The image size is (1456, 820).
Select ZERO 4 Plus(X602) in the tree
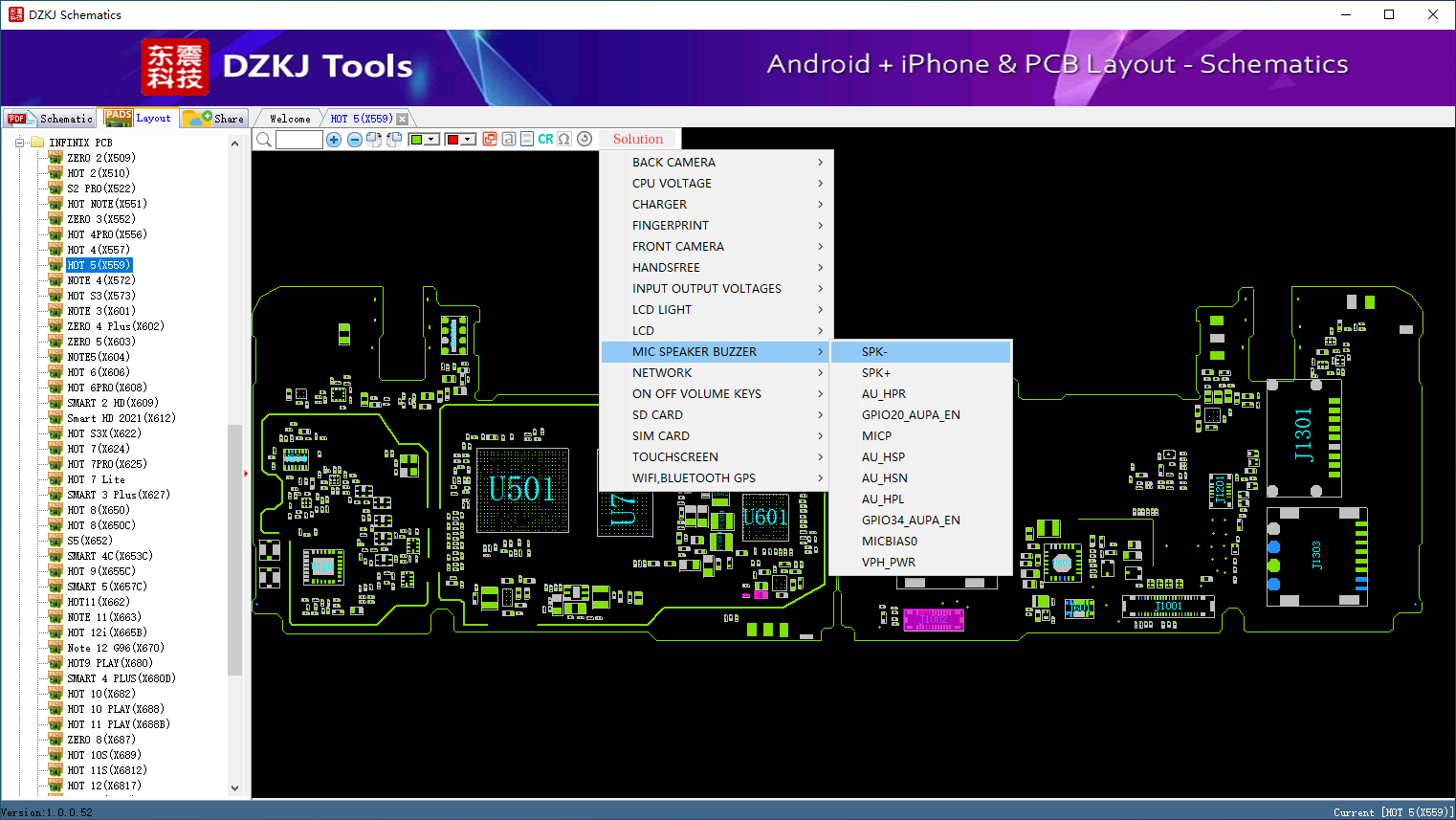click(x=116, y=326)
